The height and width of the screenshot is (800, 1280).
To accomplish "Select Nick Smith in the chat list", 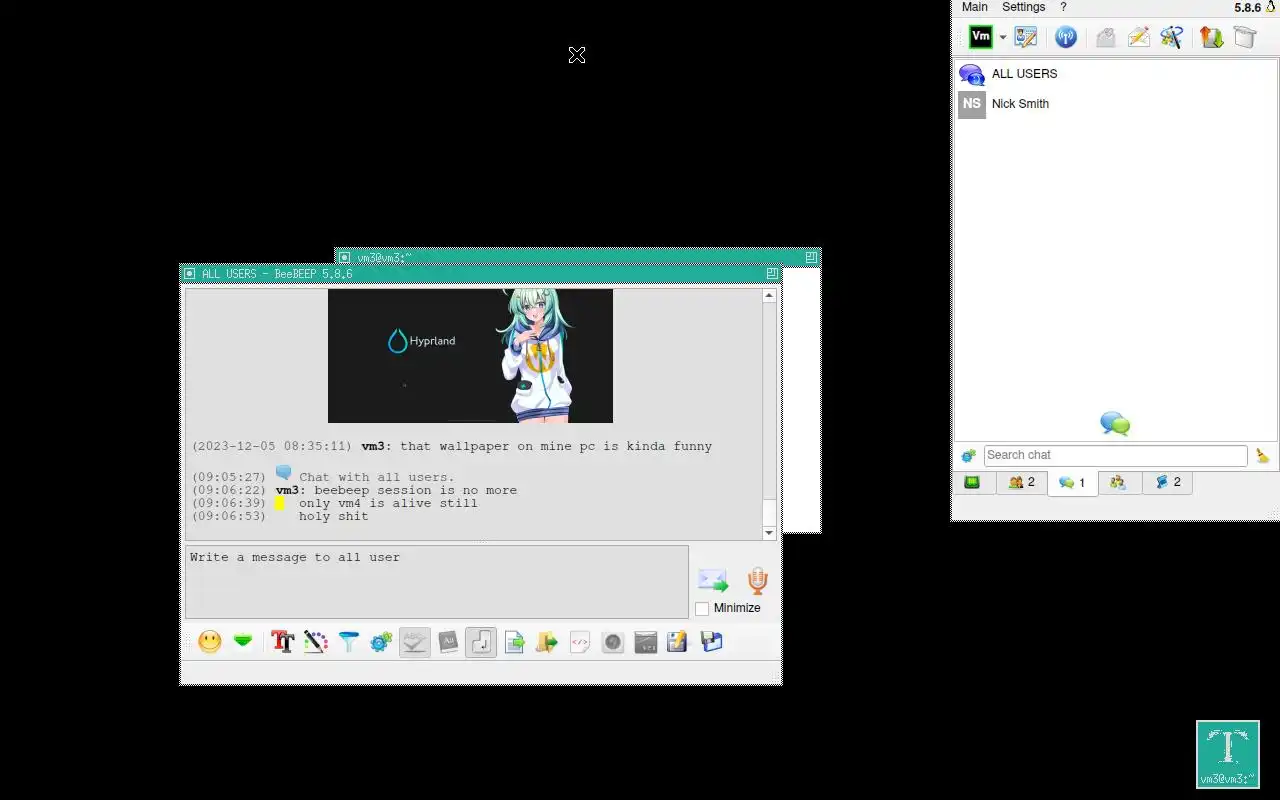I will tap(1115, 104).
